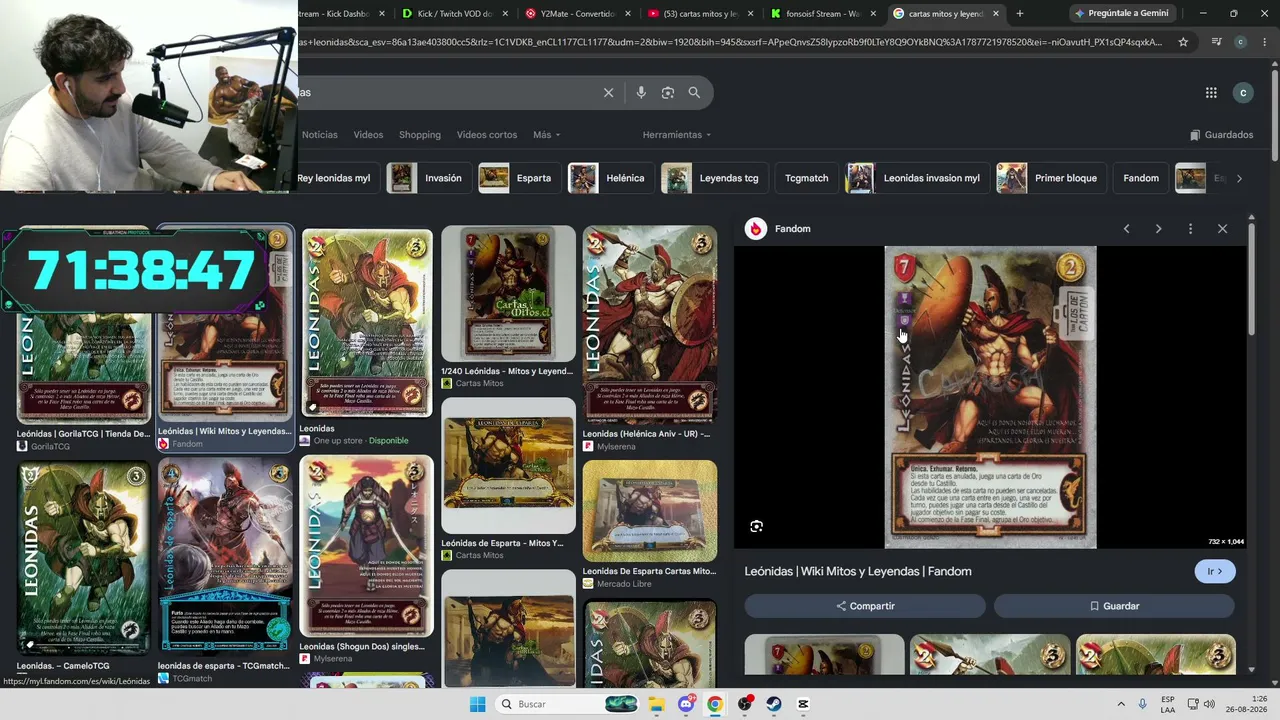This screenshot has width=1280, height=720.
Task: Select the Primer bloque suggestion chip
Action: coord(1051,178)
